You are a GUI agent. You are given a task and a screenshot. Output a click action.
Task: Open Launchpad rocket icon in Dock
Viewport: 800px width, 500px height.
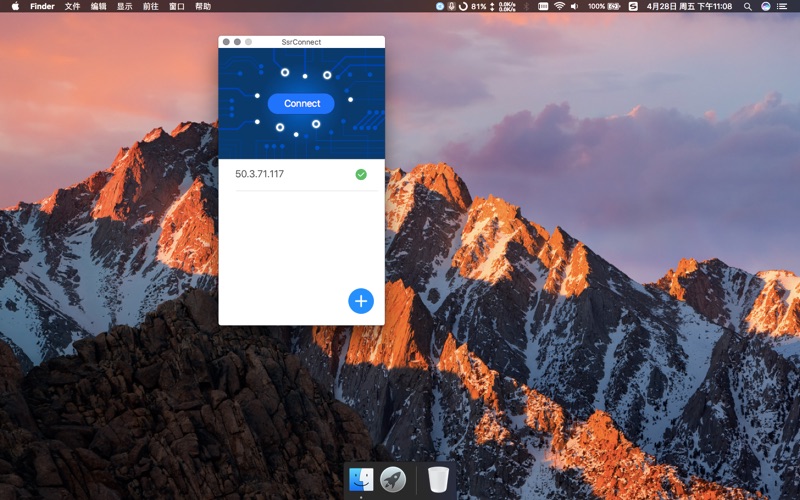[x=393, y=480]
